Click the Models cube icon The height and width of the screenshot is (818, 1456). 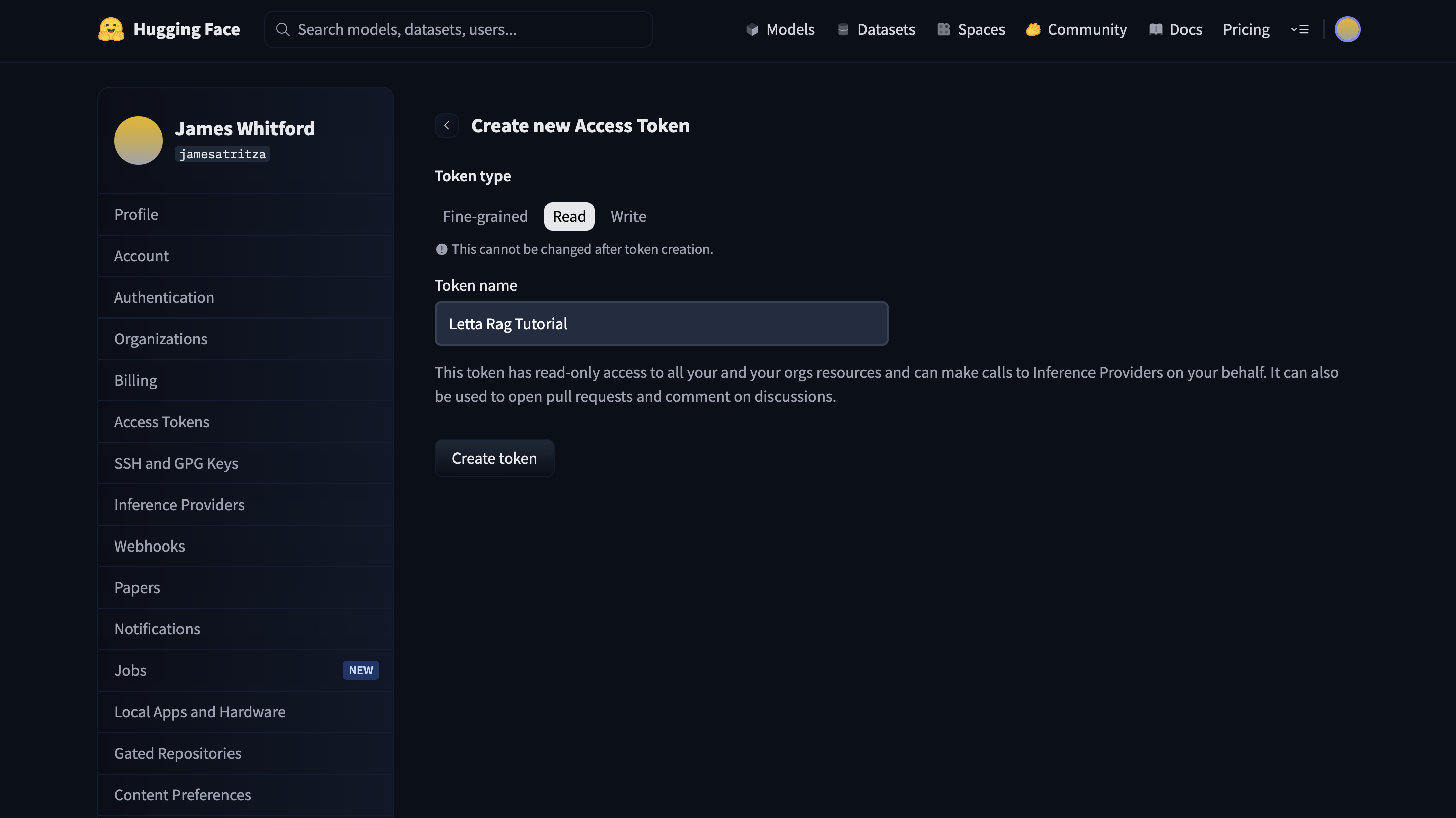point(752,29)
